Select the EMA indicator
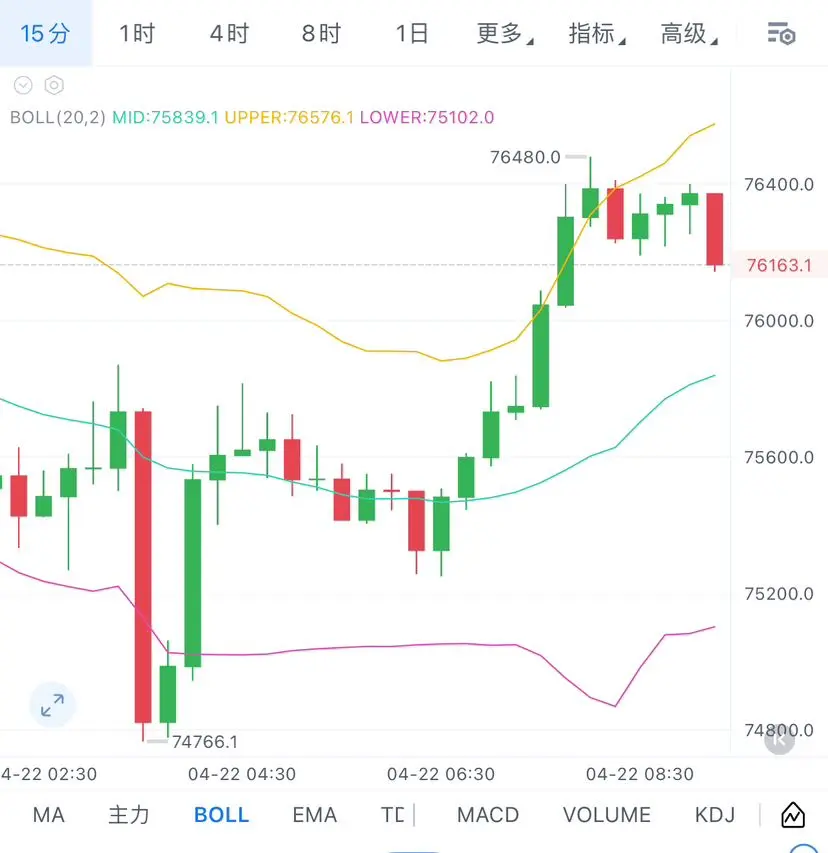 click(x=314, y=815)
